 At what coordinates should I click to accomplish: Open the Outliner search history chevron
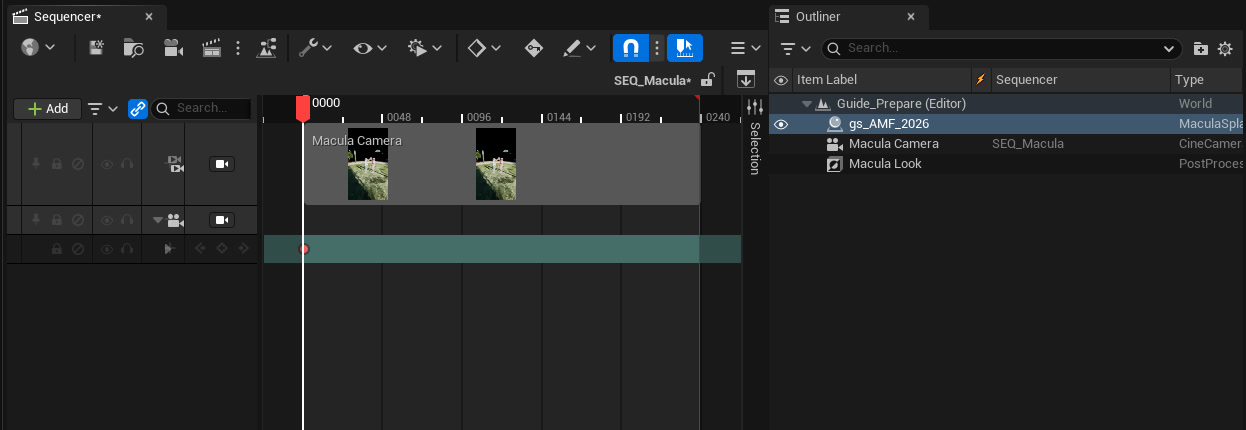point(1170,48)
